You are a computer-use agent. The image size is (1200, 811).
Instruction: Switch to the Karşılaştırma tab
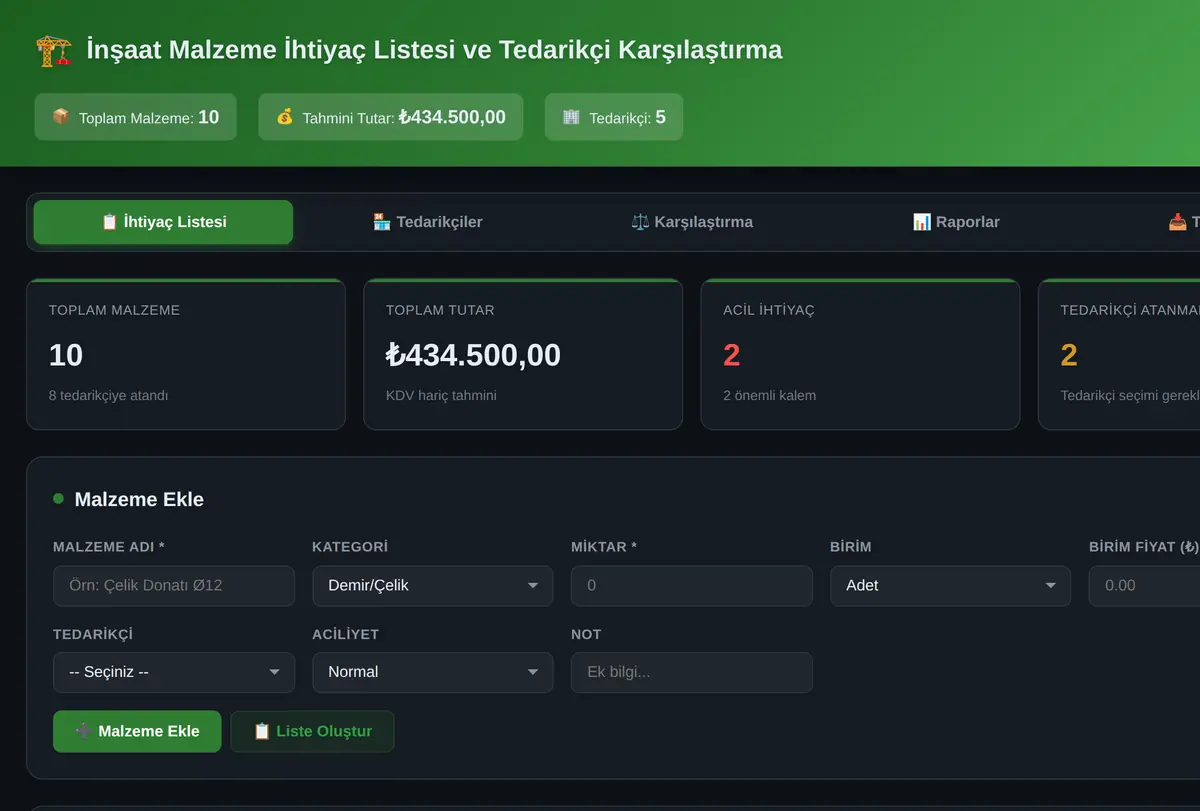pyautogui.click(x=692, y=222)
